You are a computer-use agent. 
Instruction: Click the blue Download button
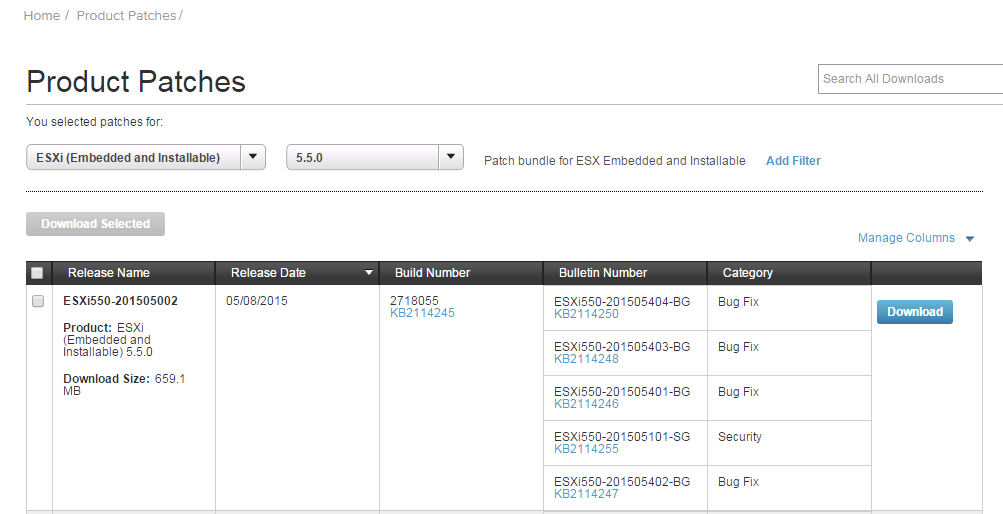coord(915,312)
